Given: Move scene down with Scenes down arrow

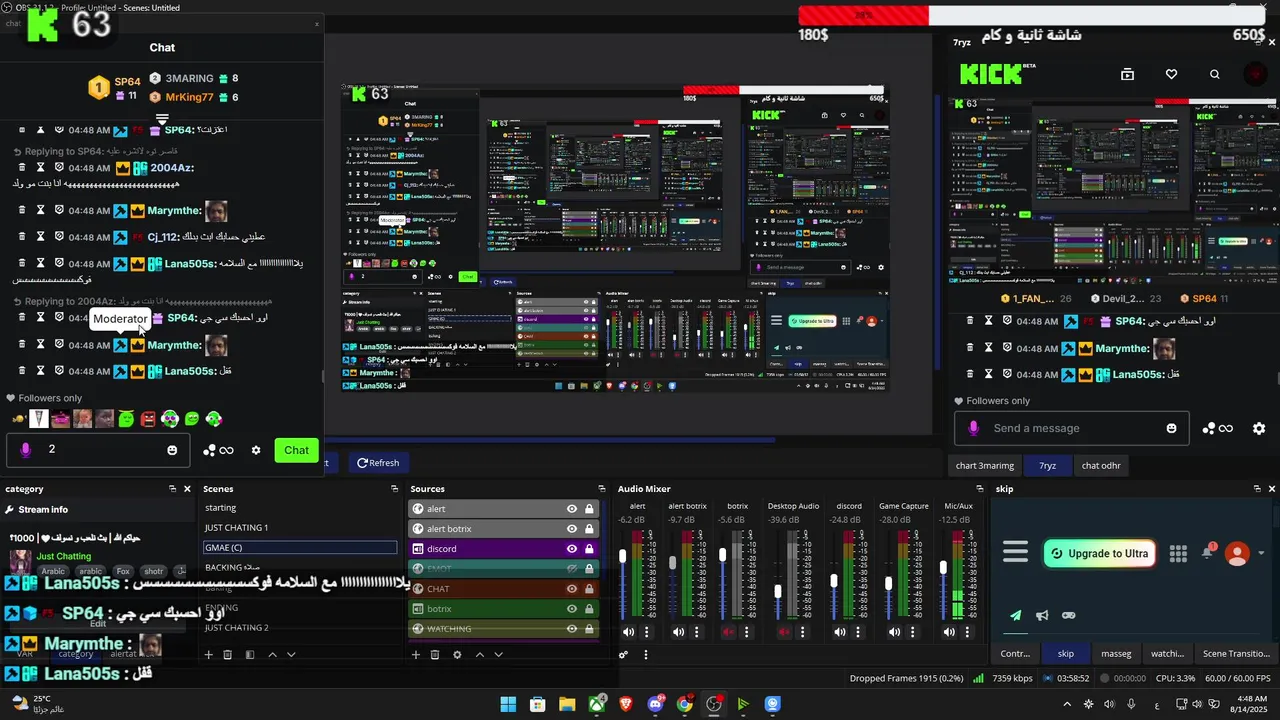Looking at the screenshot, I should pyautogui.click(x=291, y=655).
